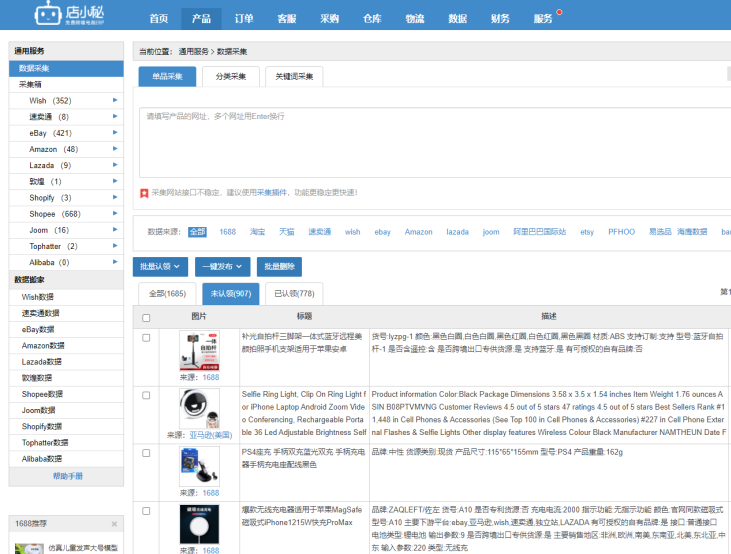The height and width of the screenshot is (554, 731).
Task: Click the 店小秘 robot logo
Action: [69, 14]
